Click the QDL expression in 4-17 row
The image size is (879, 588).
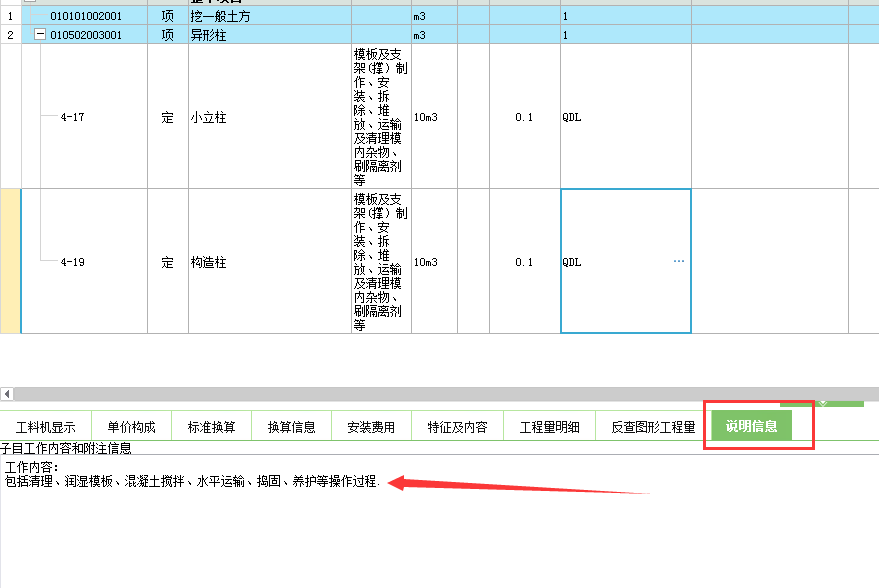pos(626,117)
